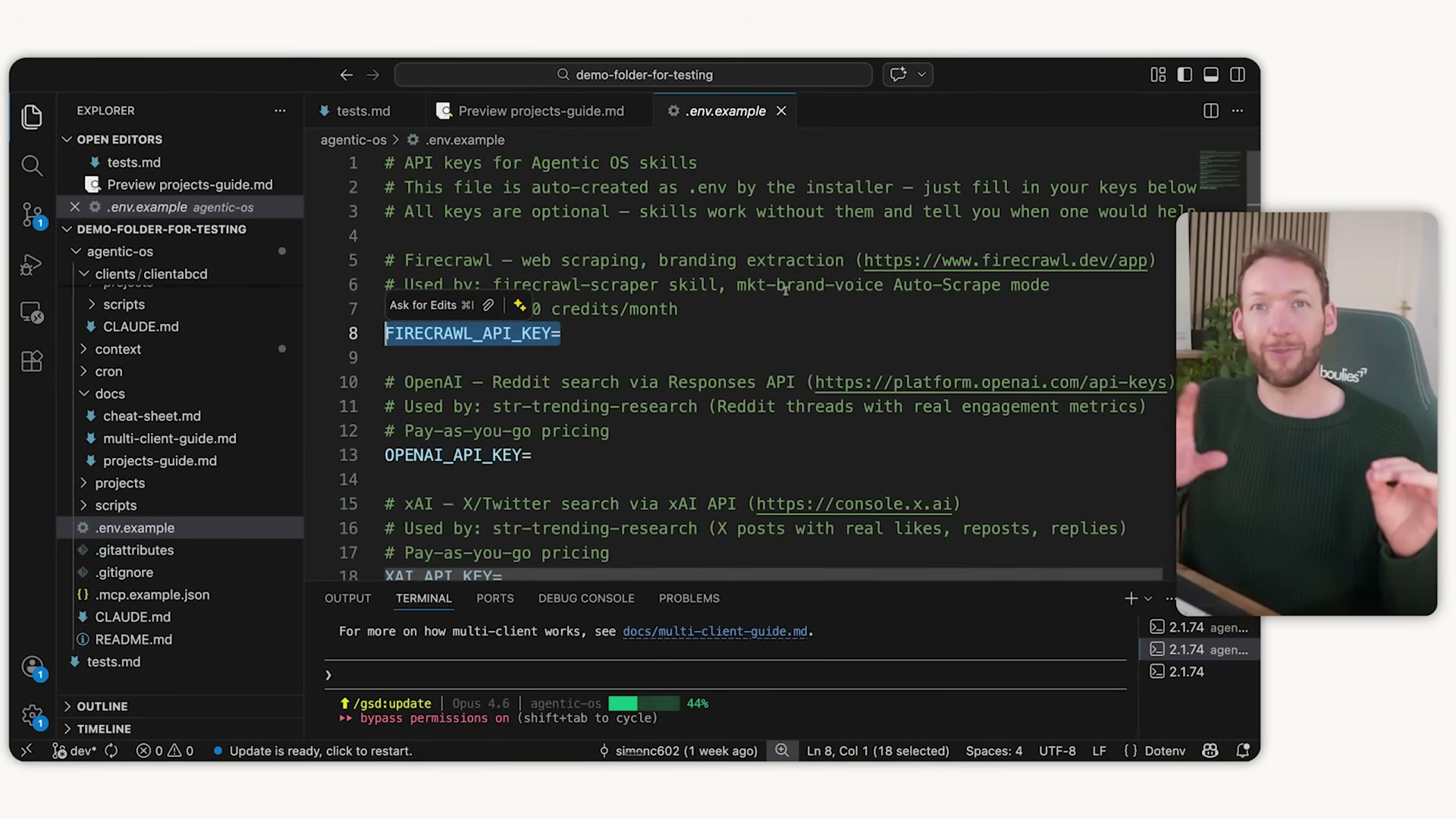Open the Search view icon
This screenshot has height=819, width=1456.
click(x=32, y=165)
